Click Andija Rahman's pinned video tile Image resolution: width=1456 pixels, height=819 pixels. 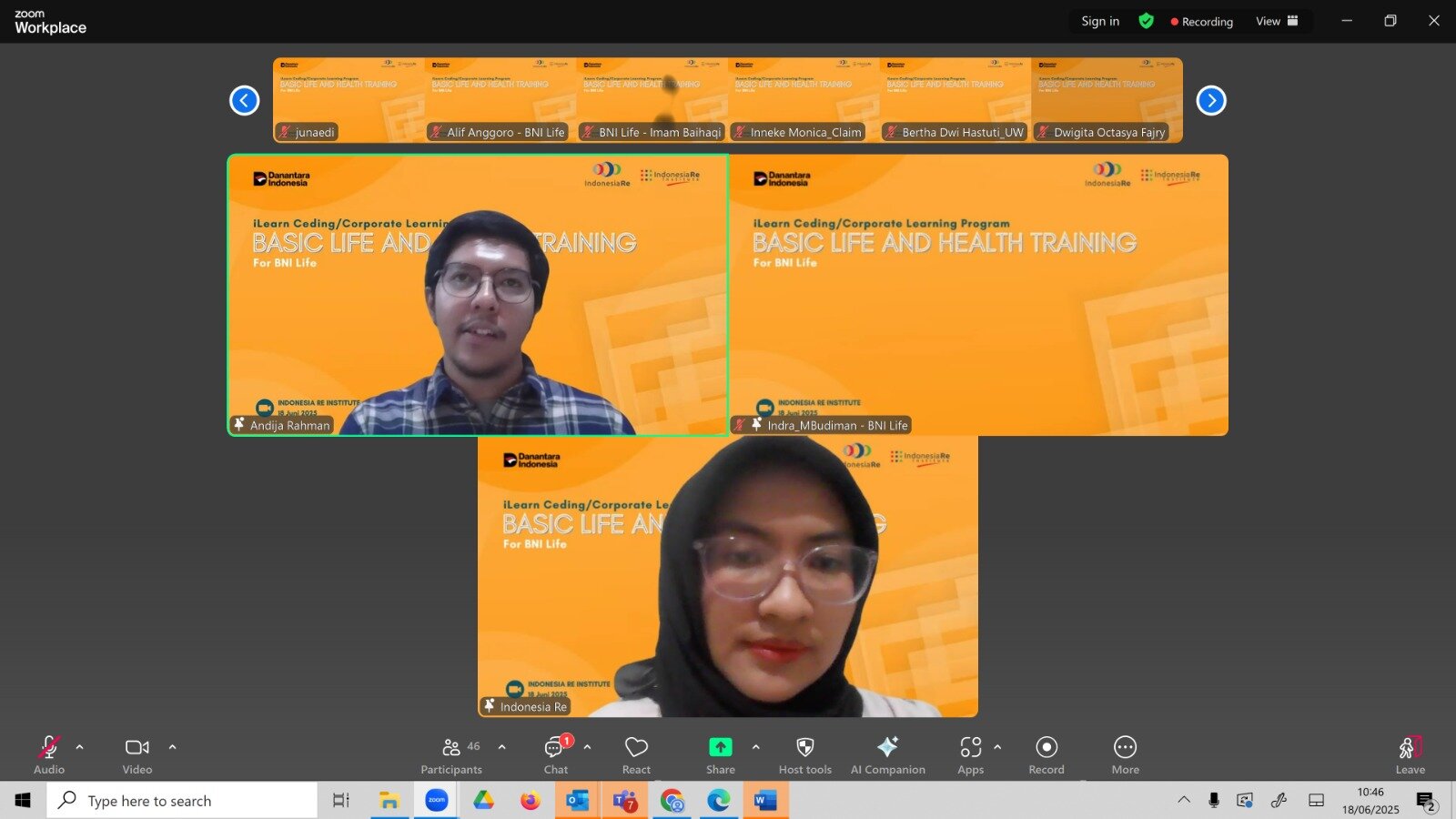[478, 295]
